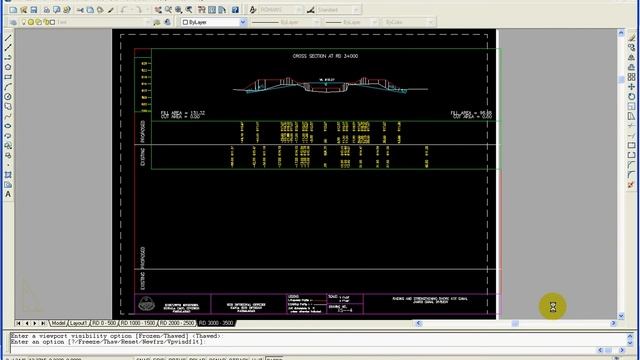Viewport: 640px width, 360px height.
Task: Open the lineweight control dropdown
Action: click(374, 22)
